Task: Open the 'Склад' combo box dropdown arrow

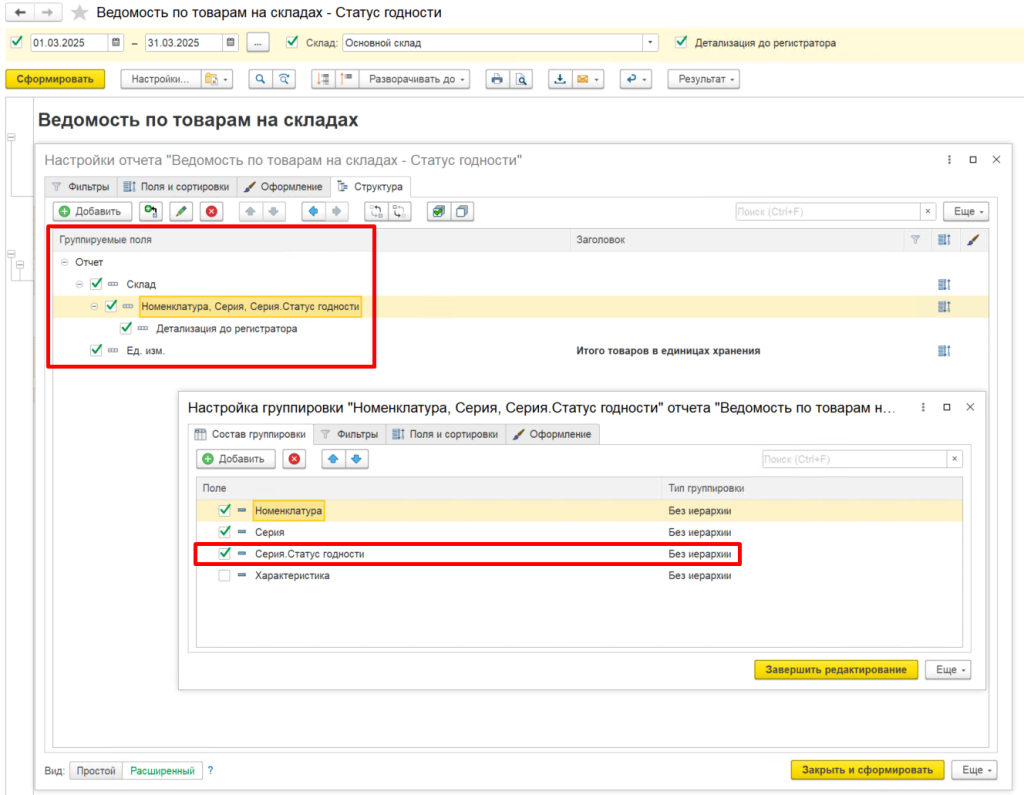Action: pos(650,42)
